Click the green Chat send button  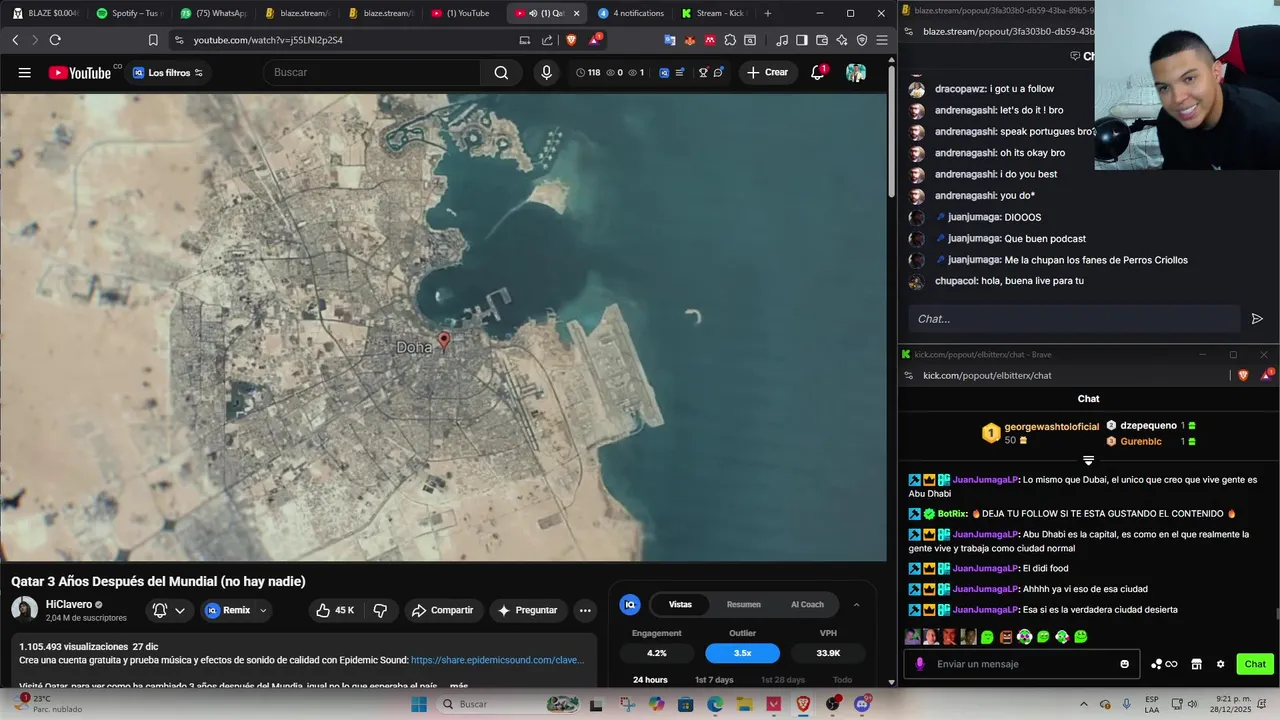pyautogui.click(x=1255, y=664)
